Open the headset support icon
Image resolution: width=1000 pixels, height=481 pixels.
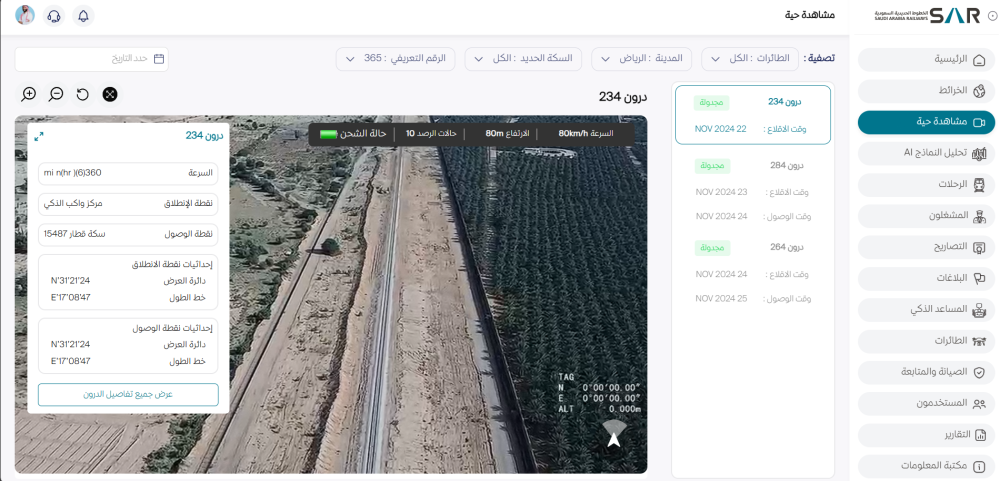tap(54, 16)
